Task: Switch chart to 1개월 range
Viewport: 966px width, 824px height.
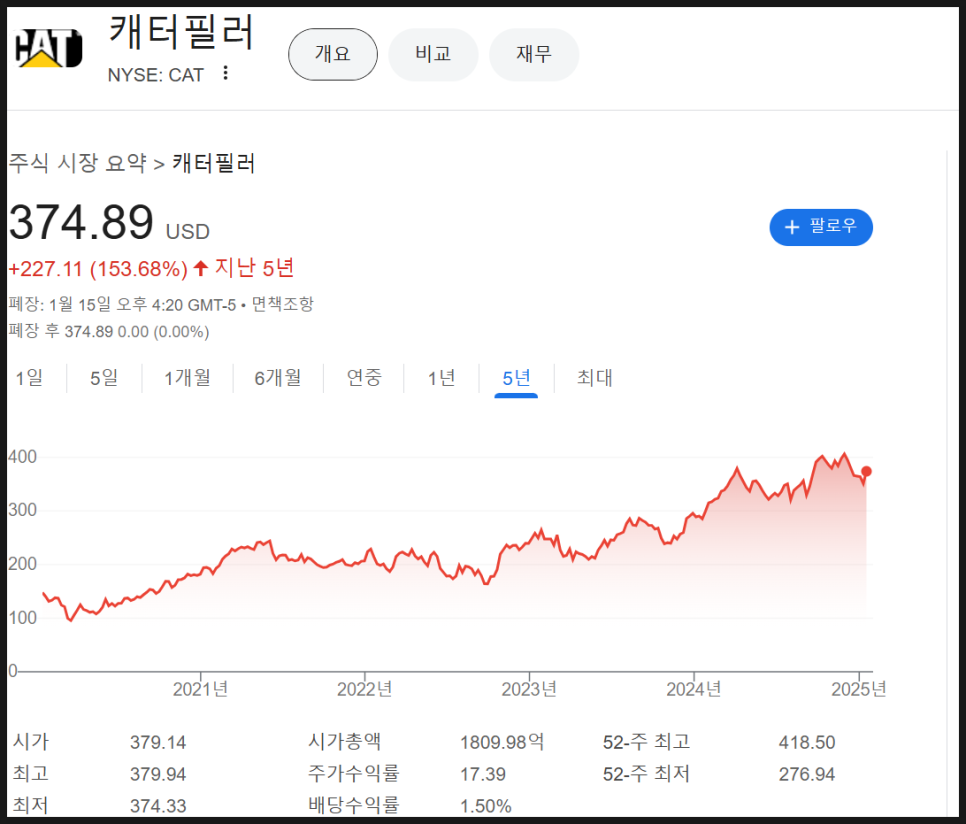Action: click(187, 378)
